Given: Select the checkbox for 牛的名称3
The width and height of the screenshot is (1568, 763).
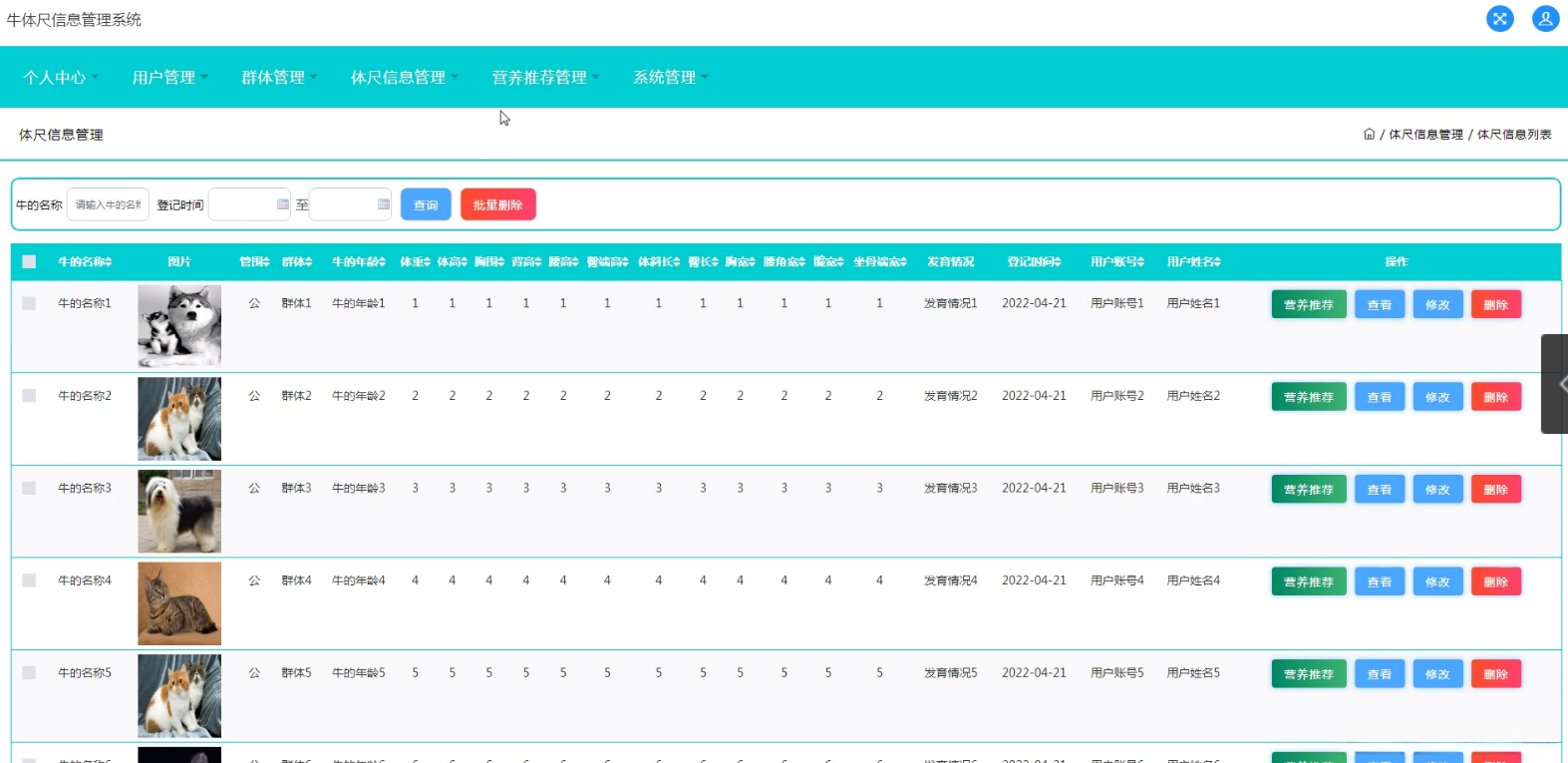Looking at the screenshot, I should pyautogui.click(x=29, y=488).
